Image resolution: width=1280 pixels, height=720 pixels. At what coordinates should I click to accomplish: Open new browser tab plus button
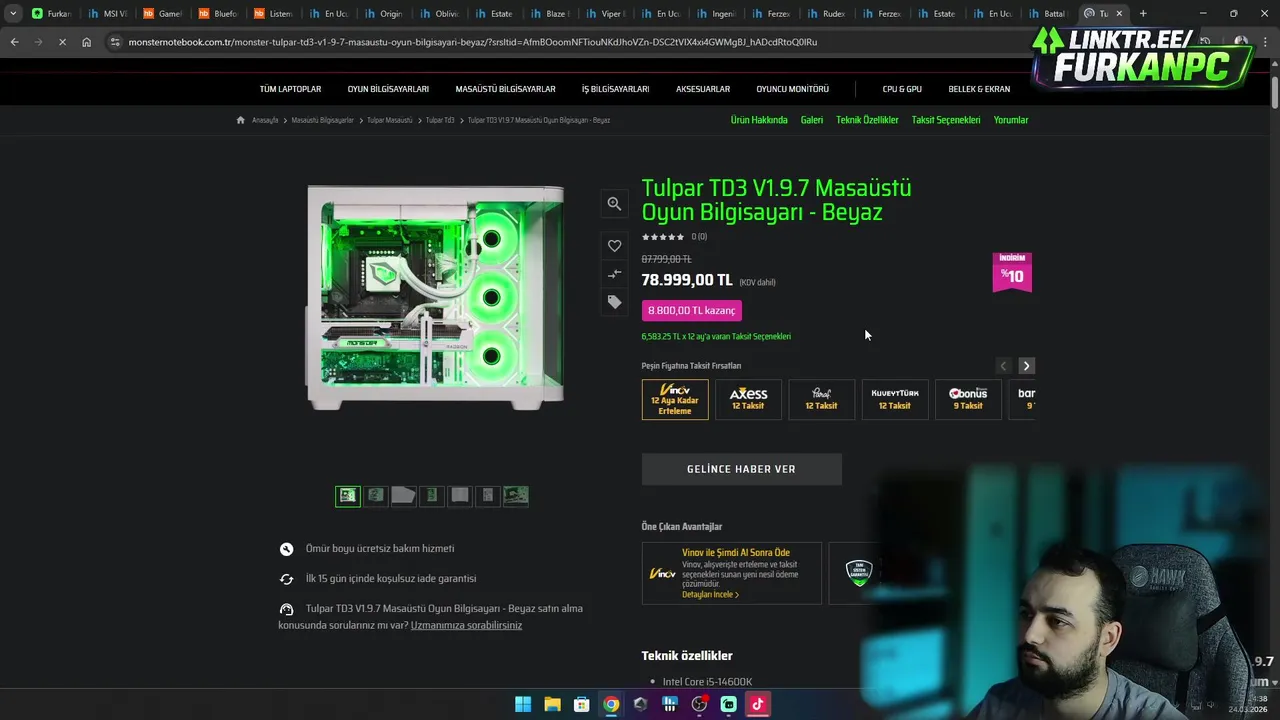pos(1143,13)
